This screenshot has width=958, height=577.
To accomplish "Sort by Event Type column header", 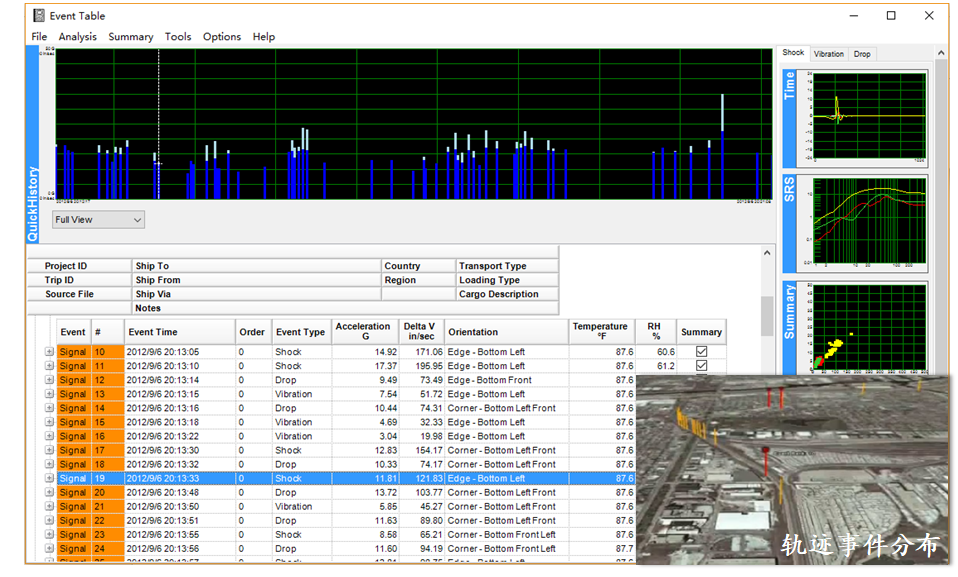I will coord(301,332).
